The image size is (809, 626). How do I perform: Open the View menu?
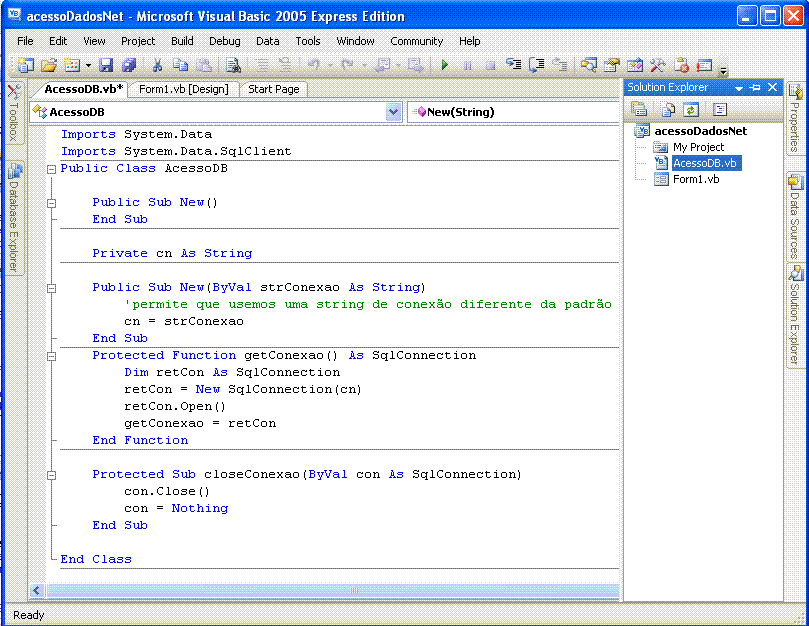click(x=94, y=41)
